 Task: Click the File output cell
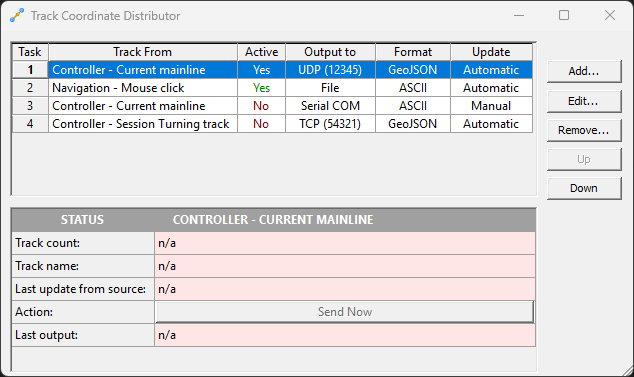pos(330,88)
